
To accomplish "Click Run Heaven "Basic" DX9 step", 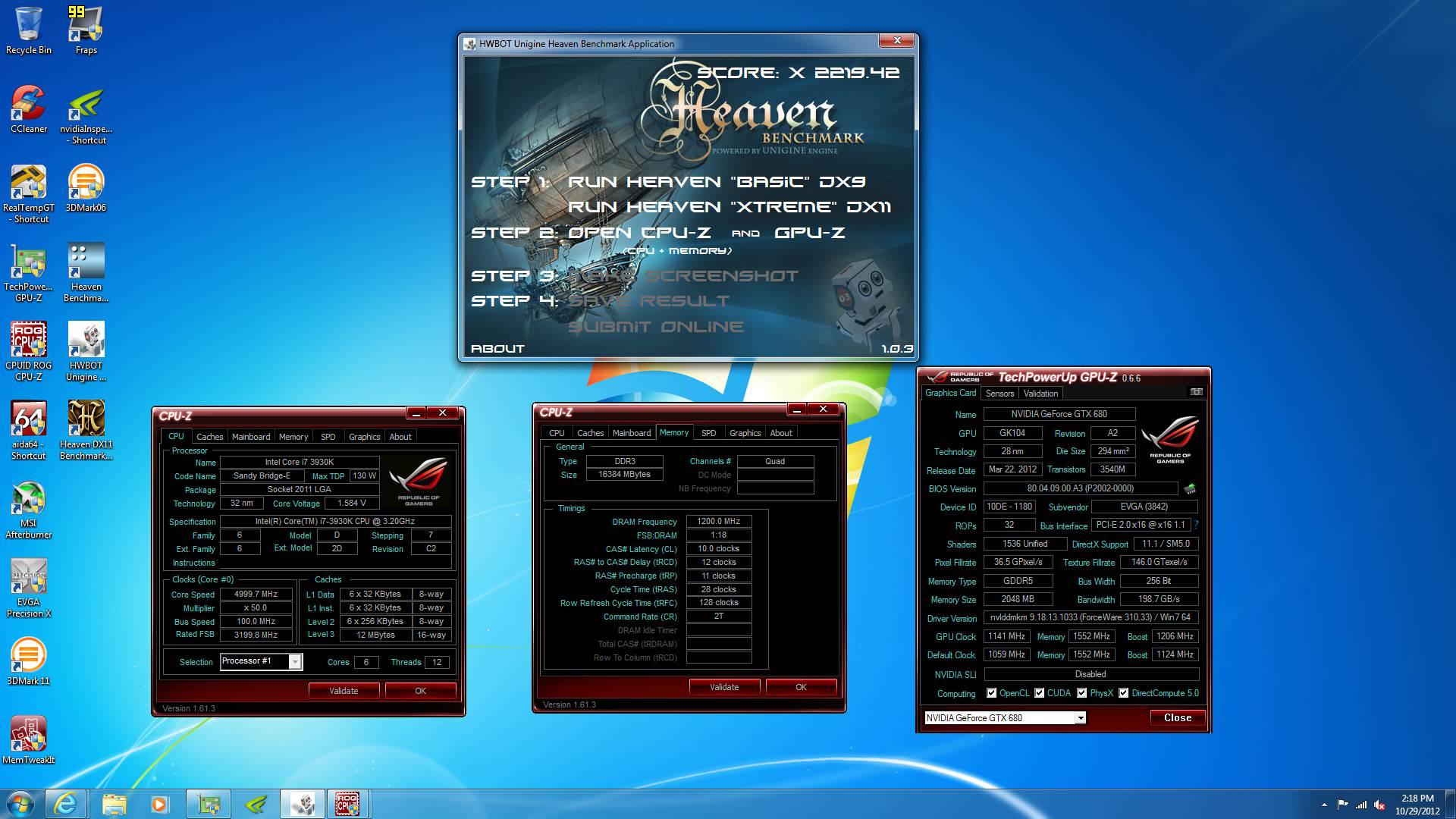I will [x=717, y=182].
